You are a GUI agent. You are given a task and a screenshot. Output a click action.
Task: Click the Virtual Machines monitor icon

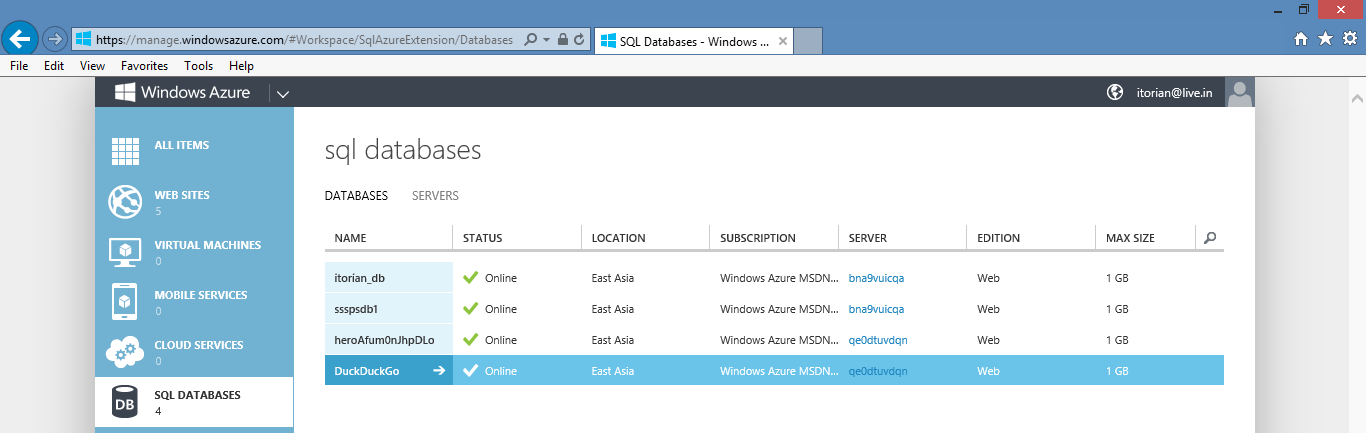pos(124,251)
